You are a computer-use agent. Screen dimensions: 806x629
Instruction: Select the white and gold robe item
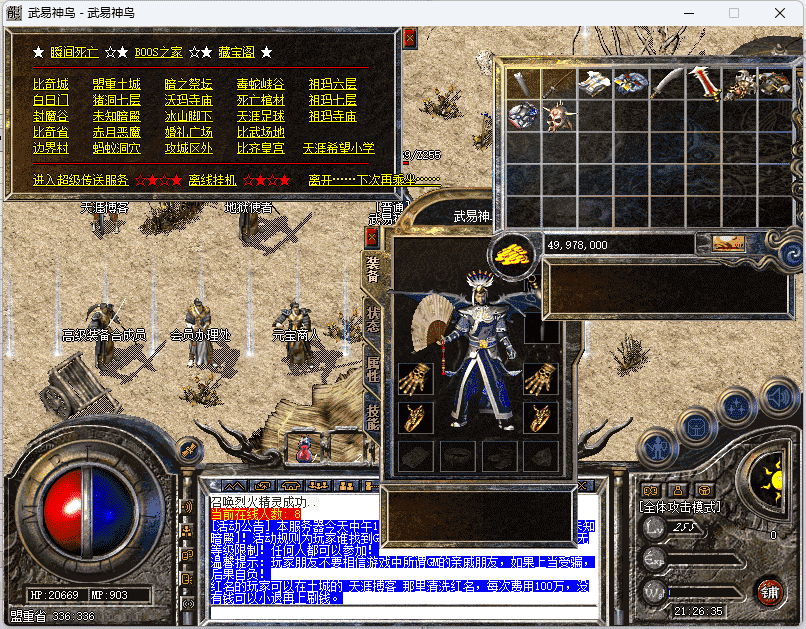coord(595,83)
